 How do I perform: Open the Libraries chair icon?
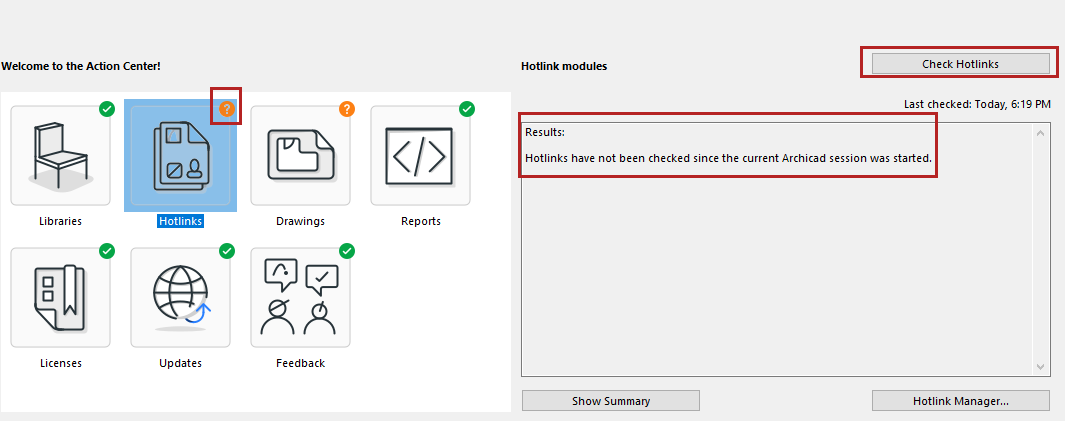click(60, 155)
